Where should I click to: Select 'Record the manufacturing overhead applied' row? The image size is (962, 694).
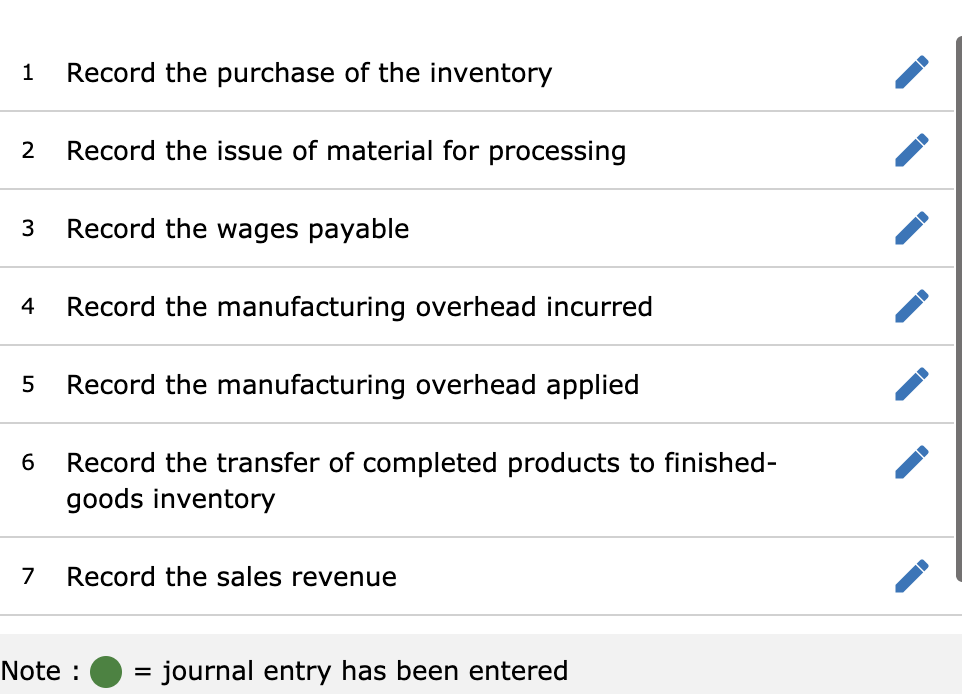[352, 385]
